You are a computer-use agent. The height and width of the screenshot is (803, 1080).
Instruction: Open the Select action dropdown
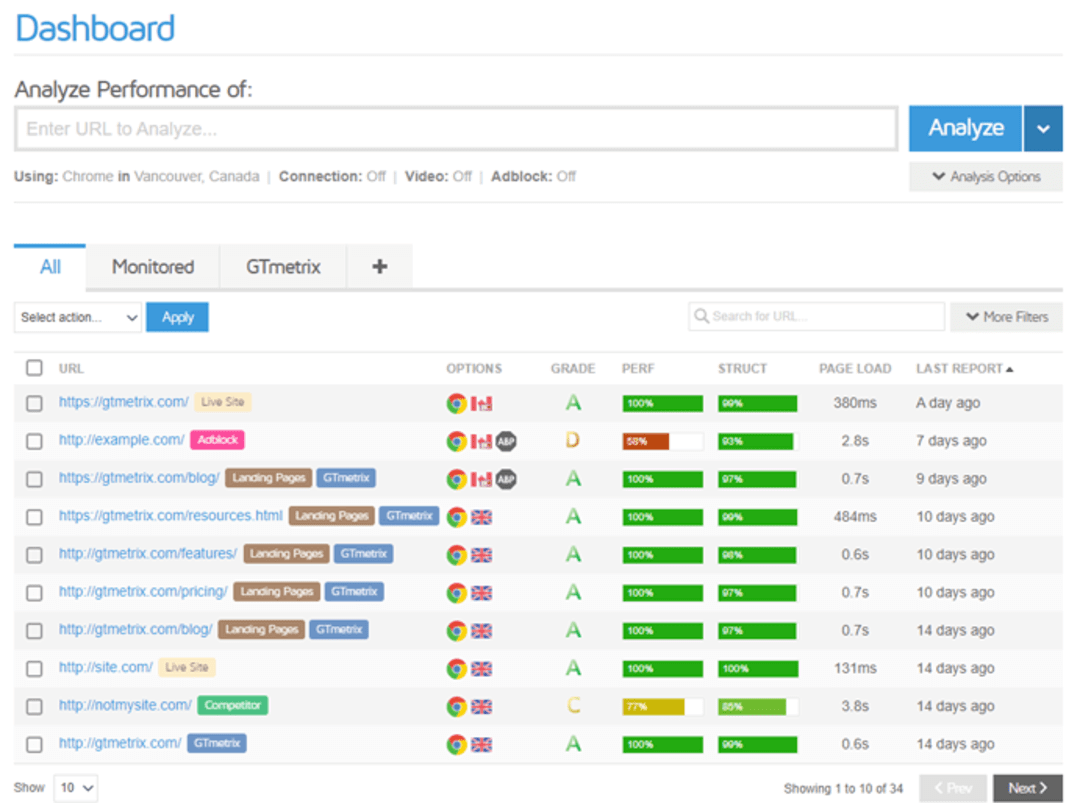tap(77, 317)
